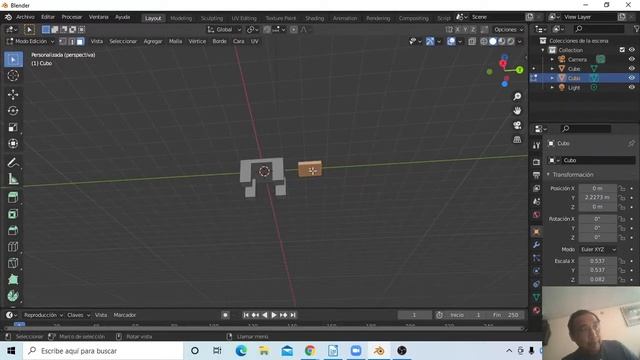The image size is (640, 360).
Task: Collapse the Transformación panel
Action: tap(548, 175)
